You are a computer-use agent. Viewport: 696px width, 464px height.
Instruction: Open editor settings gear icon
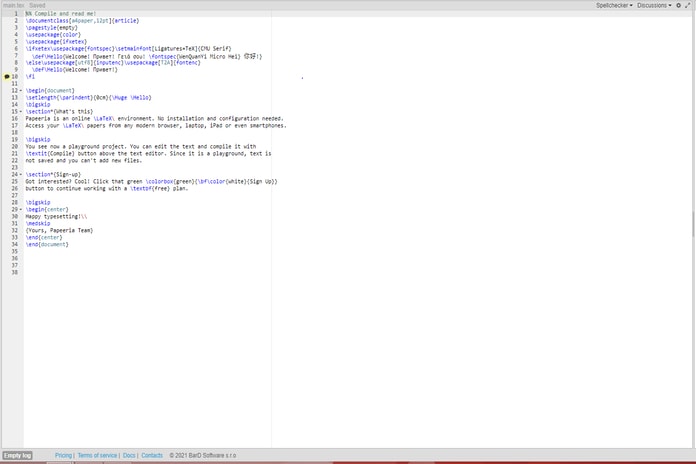[679, 5]
